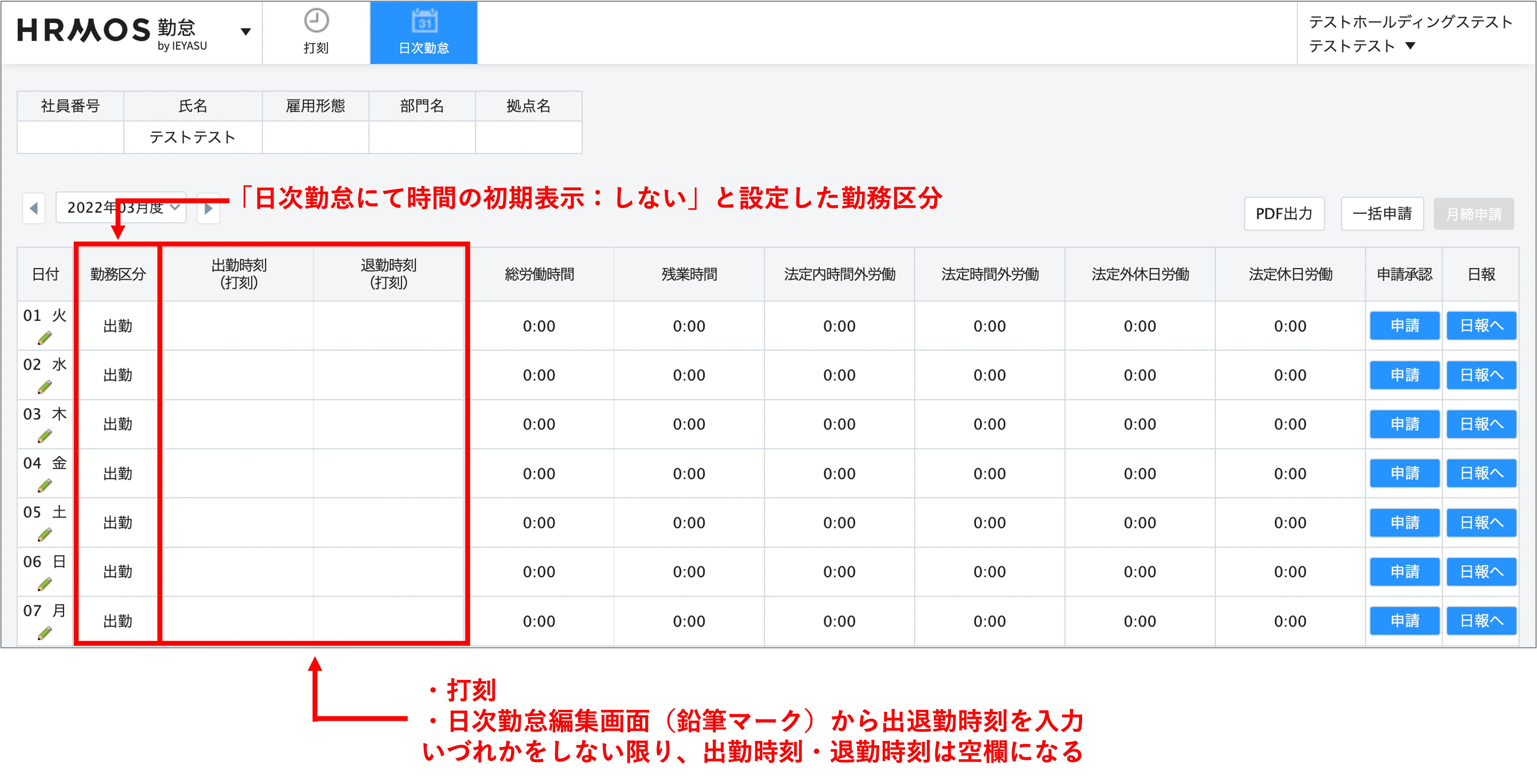Go to previous month with left arrow

pos(33,208)
